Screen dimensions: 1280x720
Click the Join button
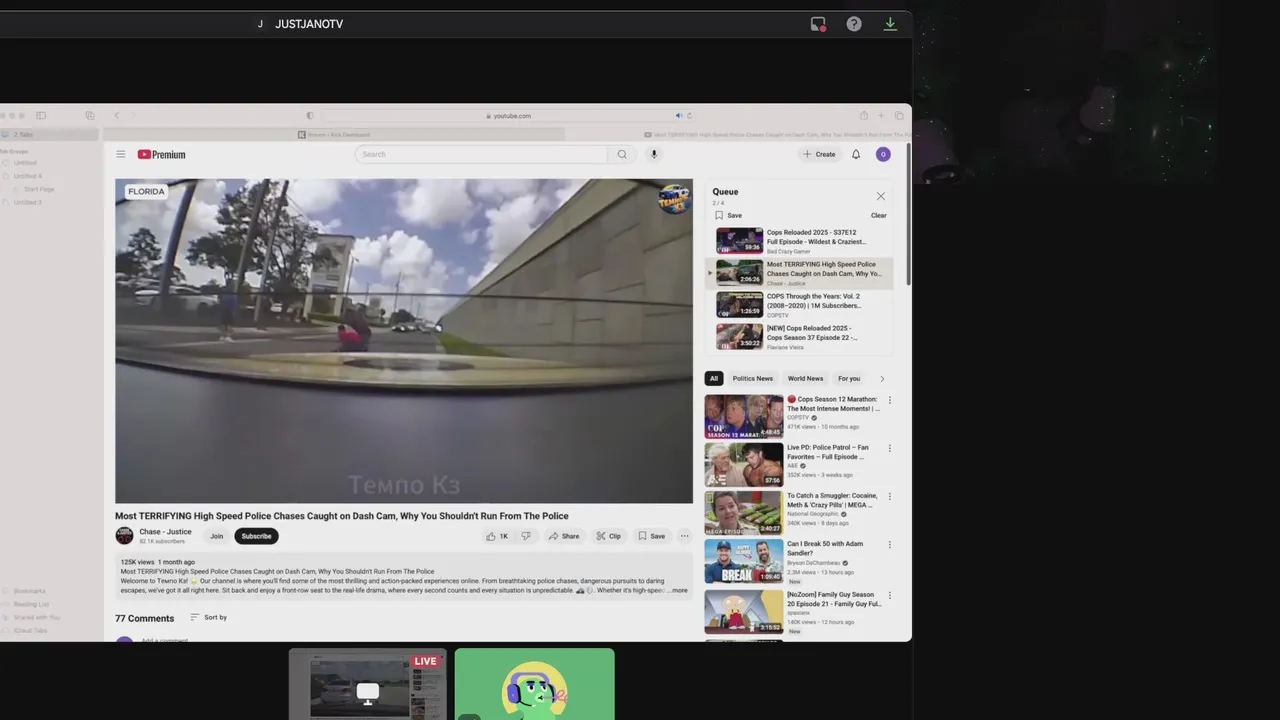216,536
